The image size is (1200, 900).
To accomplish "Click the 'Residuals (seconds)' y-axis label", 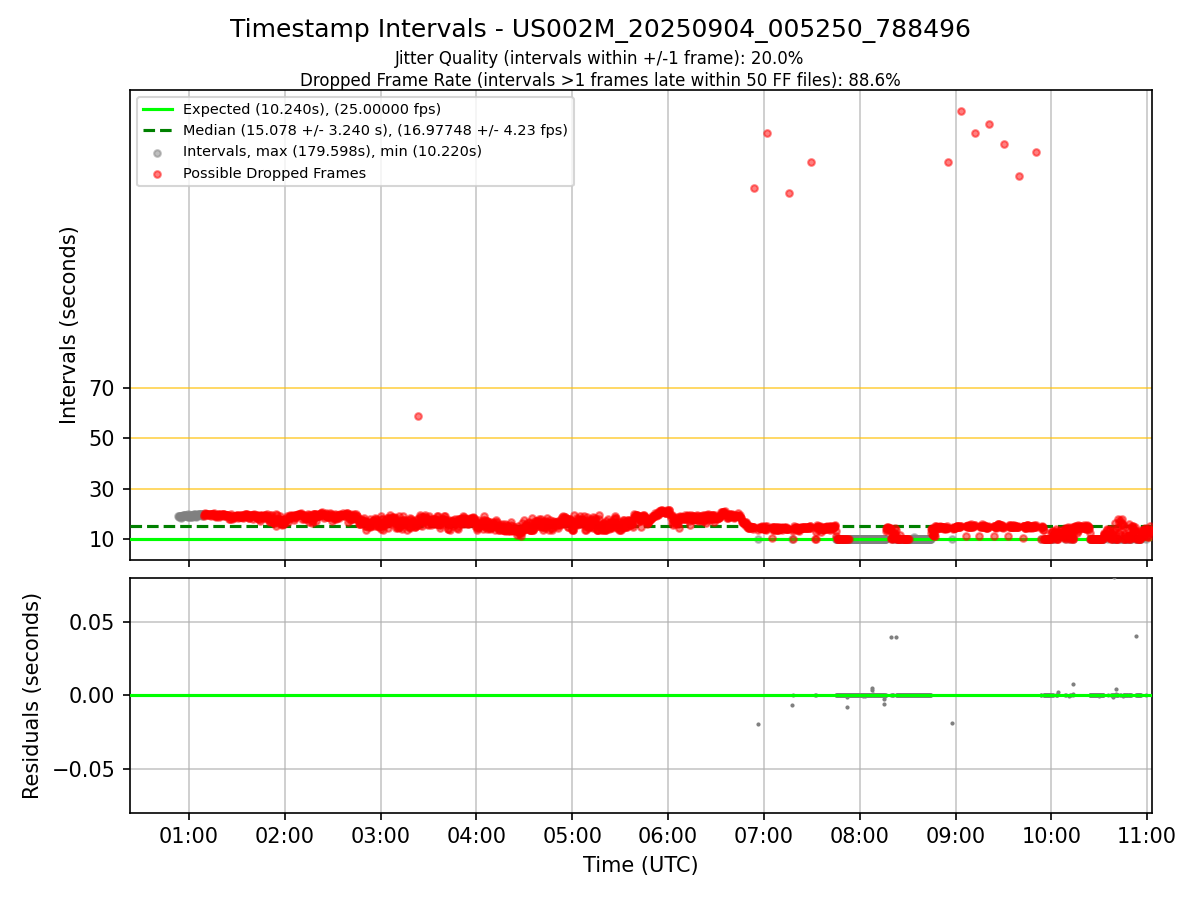I will click(32, 696).
